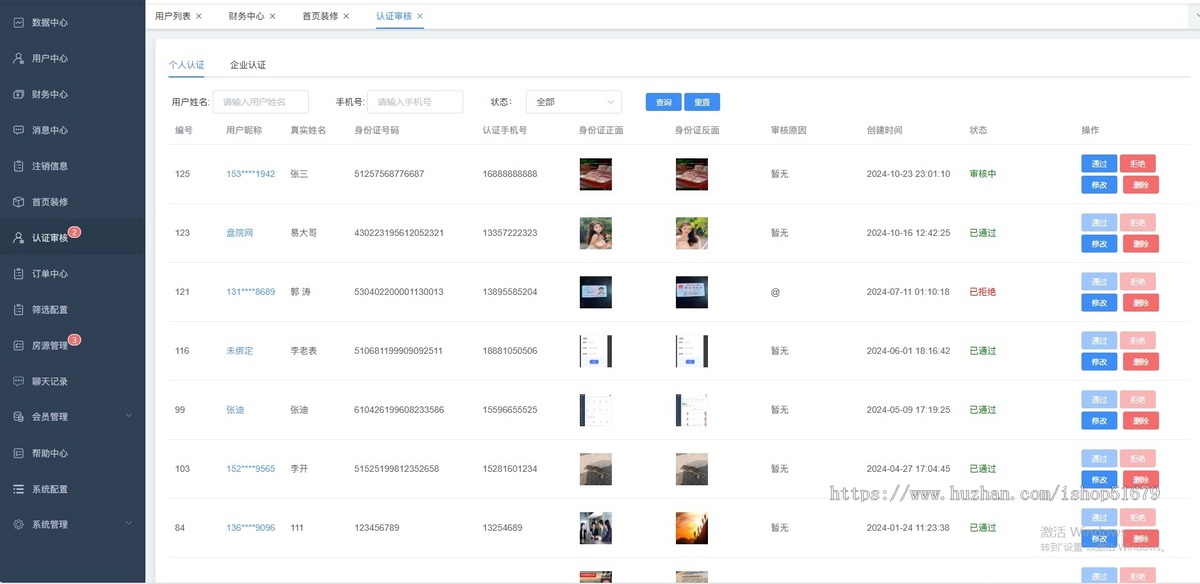Click the 注销信息 clipboard icon
1200x584 pixels.
tap(18, 166)
